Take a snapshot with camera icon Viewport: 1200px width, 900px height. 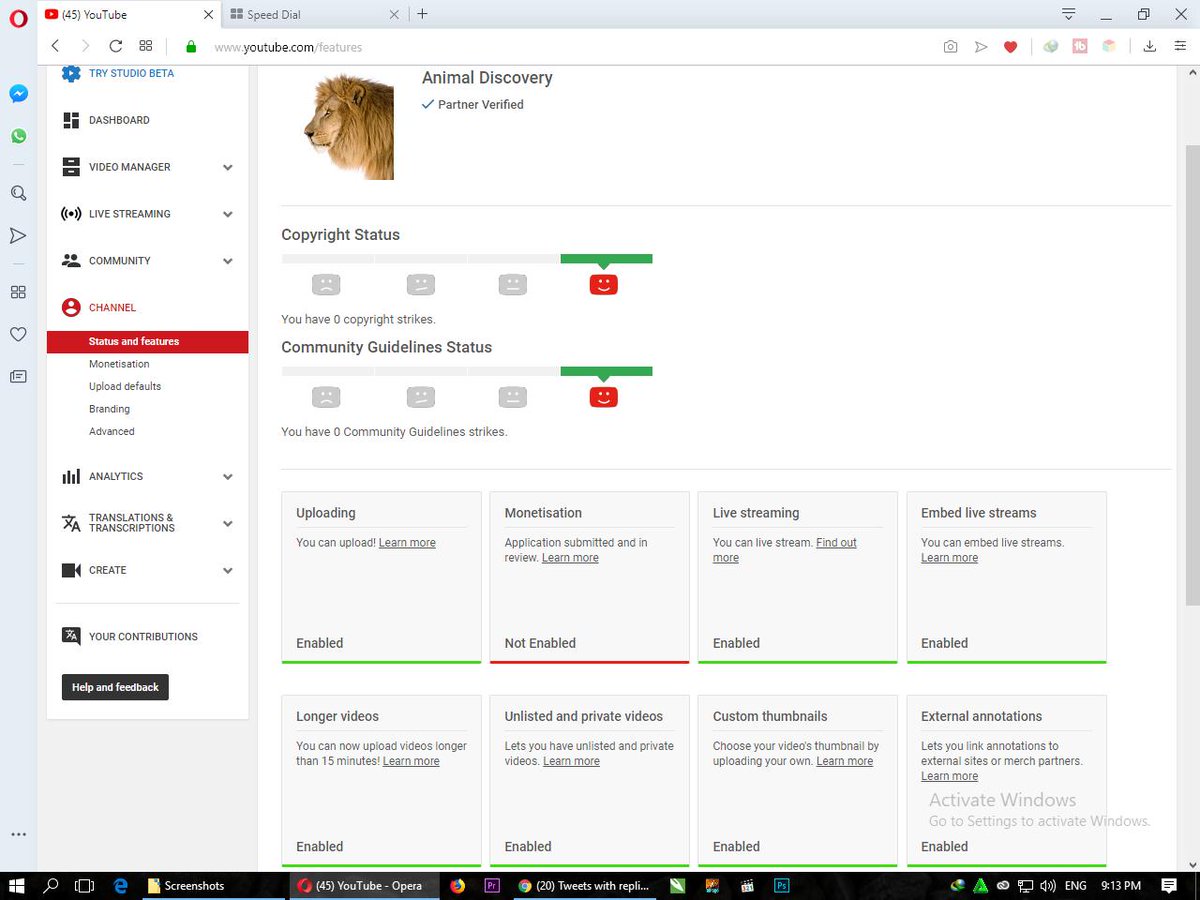(950, 47)
